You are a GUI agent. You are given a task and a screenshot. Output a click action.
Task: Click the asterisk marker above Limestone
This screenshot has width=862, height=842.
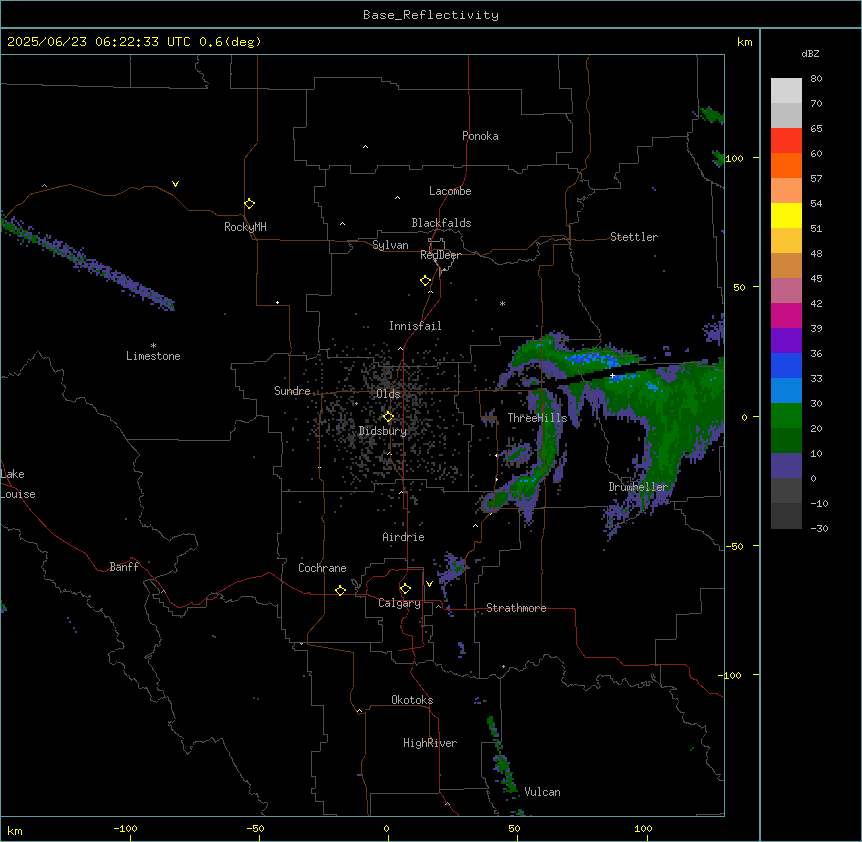[153, 345]
